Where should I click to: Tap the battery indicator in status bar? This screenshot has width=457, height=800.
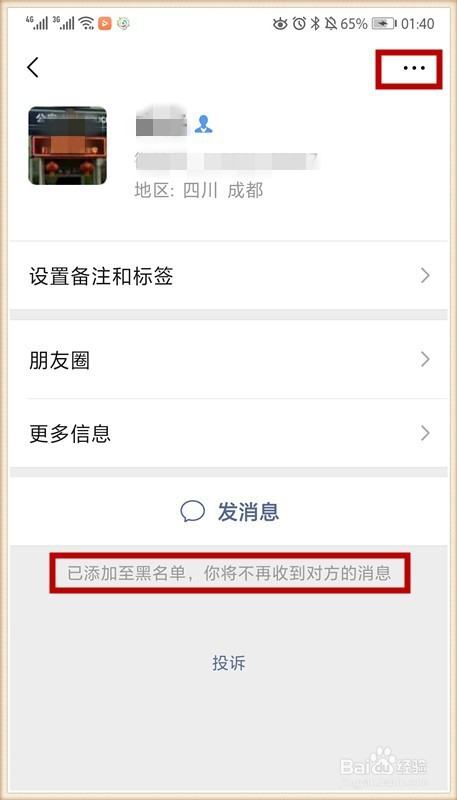(x=383, y=23)
